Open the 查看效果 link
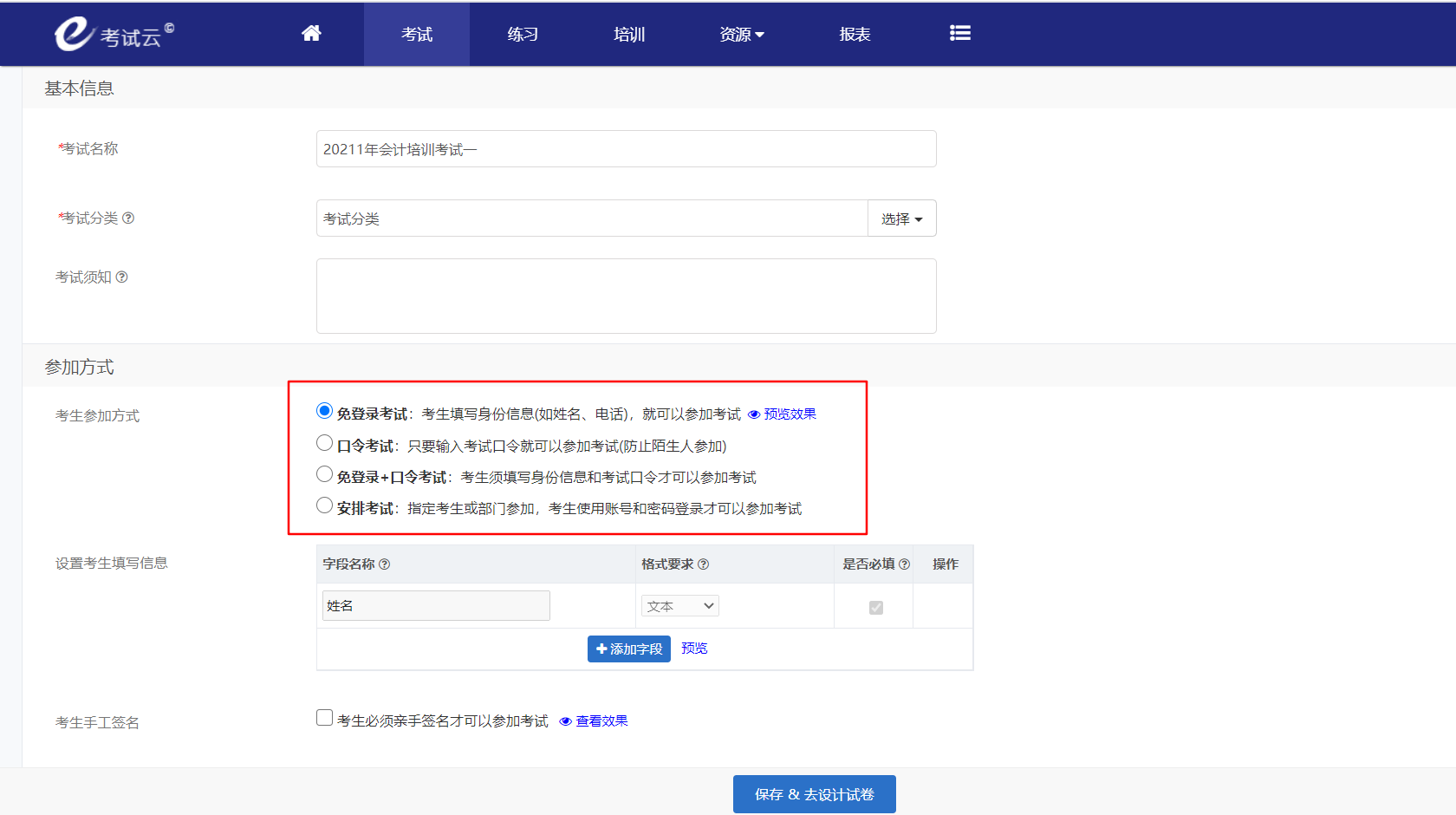 601,721
